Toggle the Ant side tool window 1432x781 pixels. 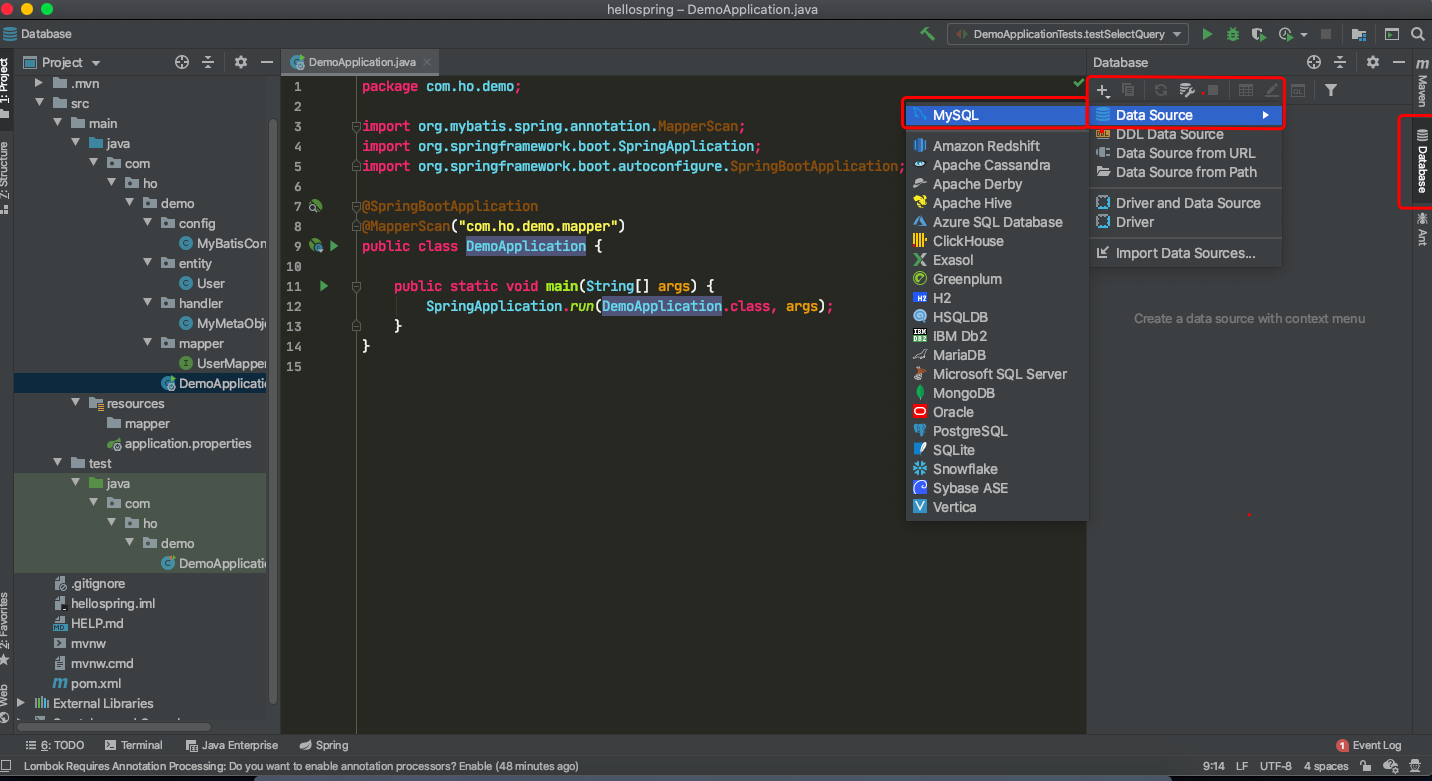[x=1422, y=228]
